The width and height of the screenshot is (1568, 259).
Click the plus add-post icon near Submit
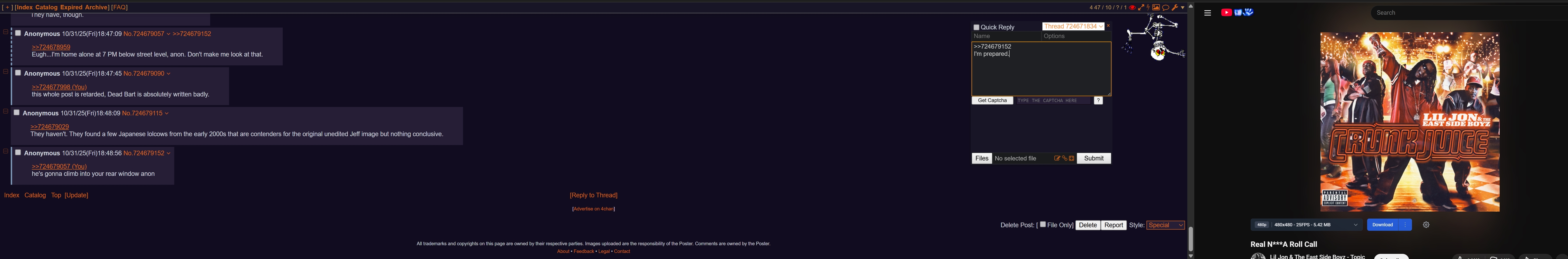point(1072,158)
